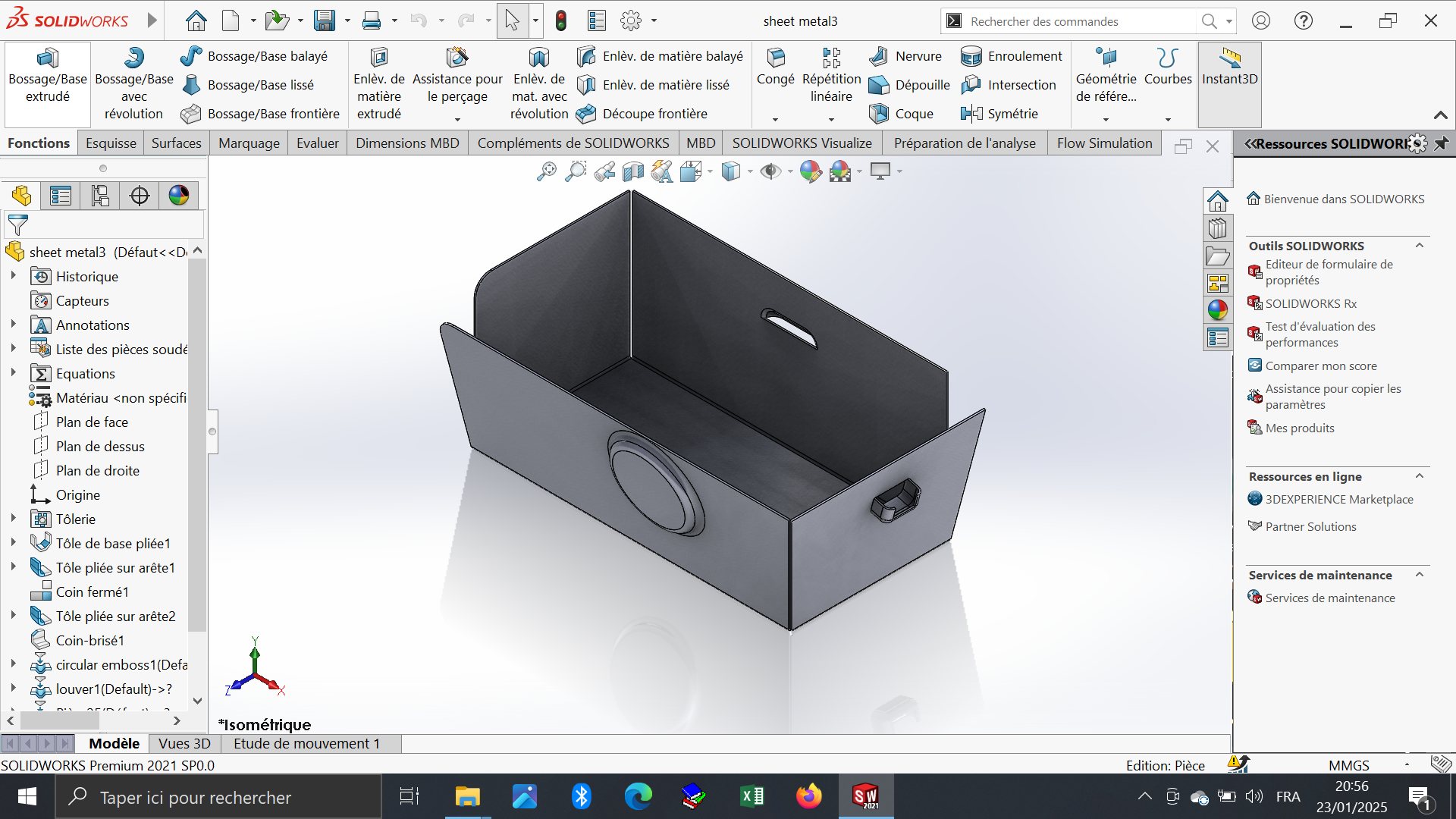Open the SOLIDWORKS Rx link
Image resolution: width=1456 pixels, height=819 pixels.
pos(1310,303)
